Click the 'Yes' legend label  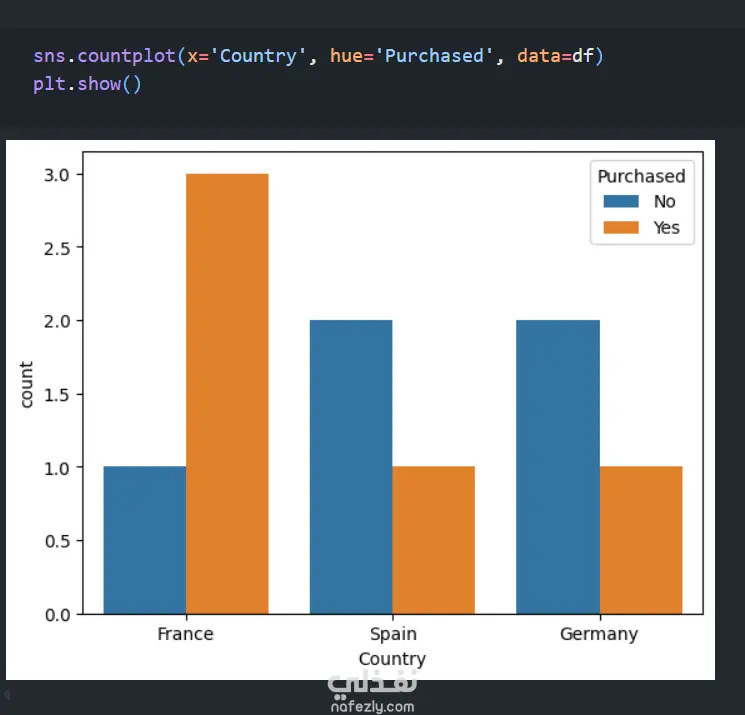[666, 228]
